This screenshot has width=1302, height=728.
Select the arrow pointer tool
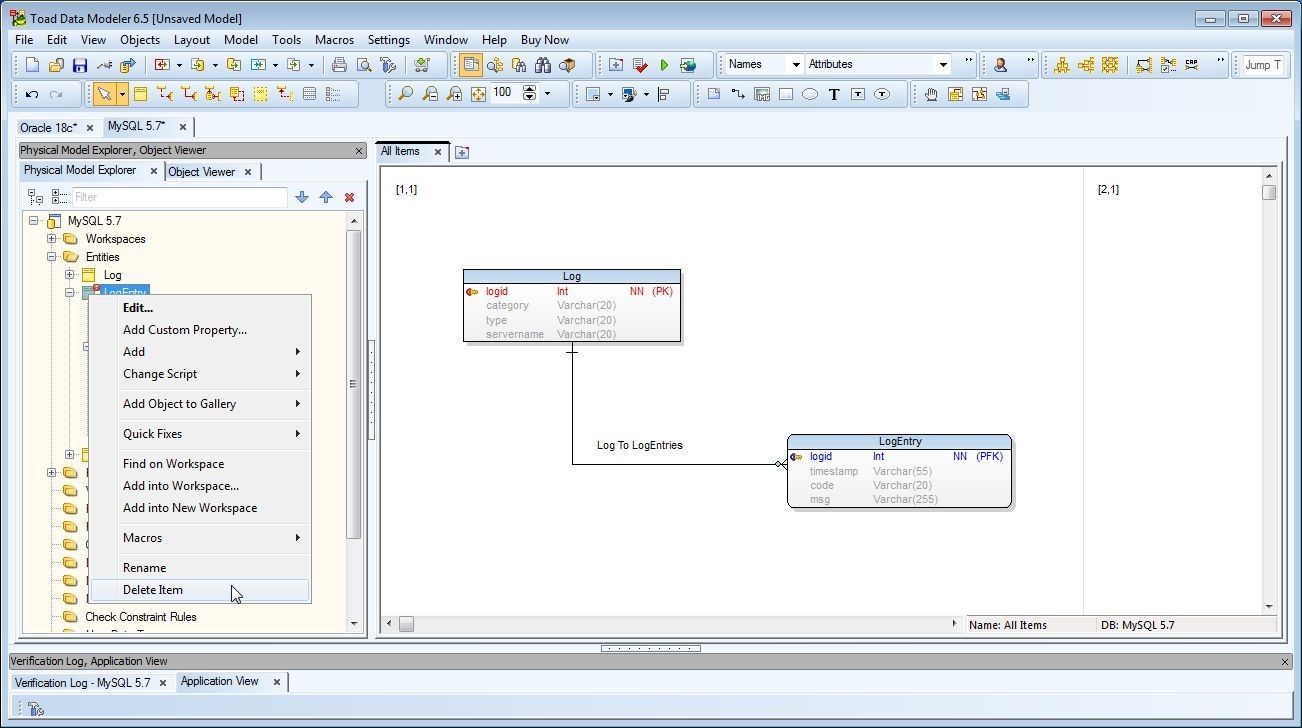tap(103, 94)
